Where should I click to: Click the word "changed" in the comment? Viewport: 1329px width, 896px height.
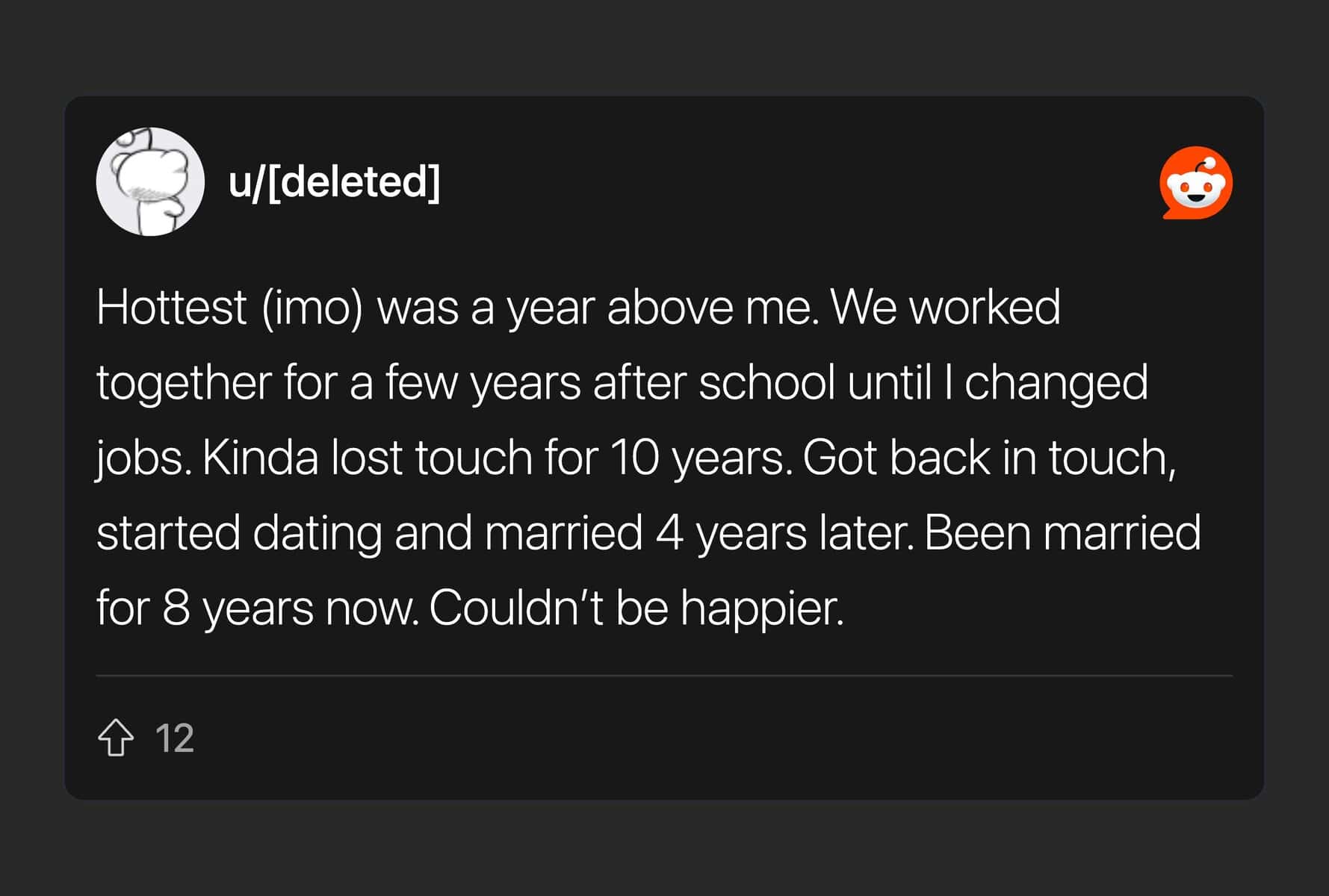pyautogui.click(x=1056, y=383)
